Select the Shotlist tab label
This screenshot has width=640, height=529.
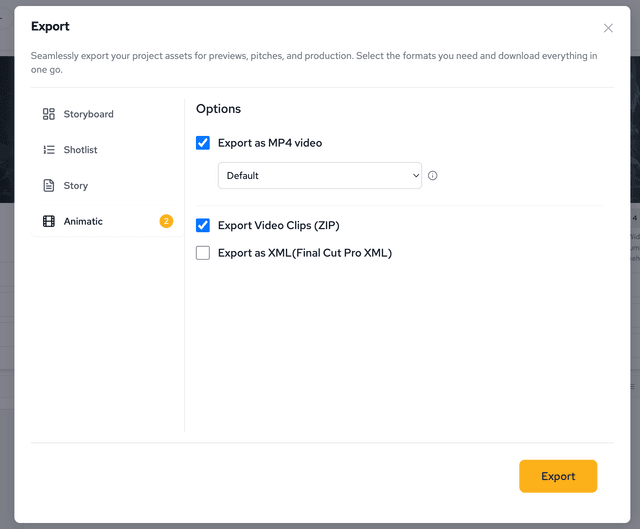tap(80, 150)
